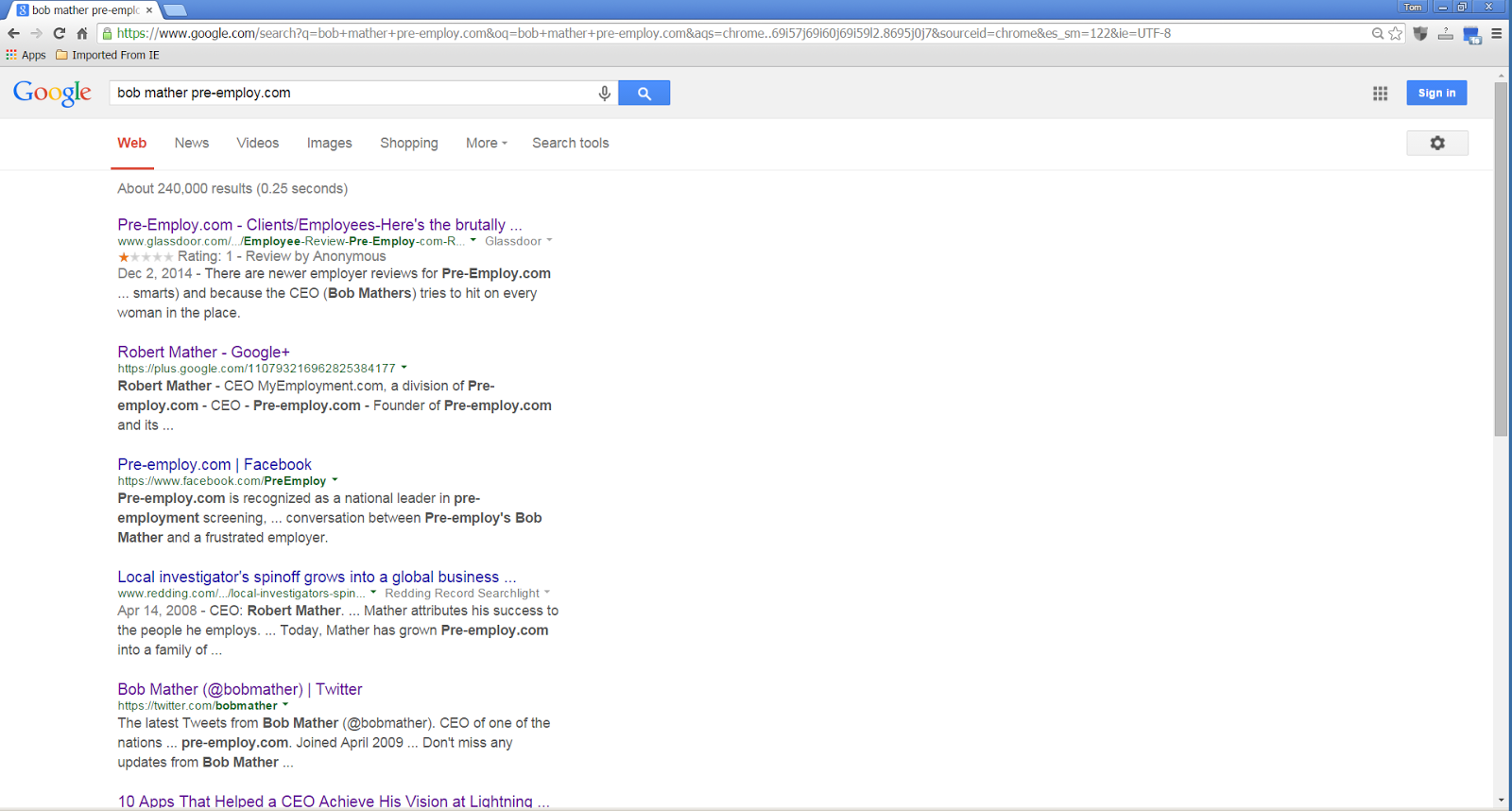This screenshot has height=811, width=1512.
Task: Open the Chrome hamburger menu
Action: pyautogui.click(x=1497, y=33)
